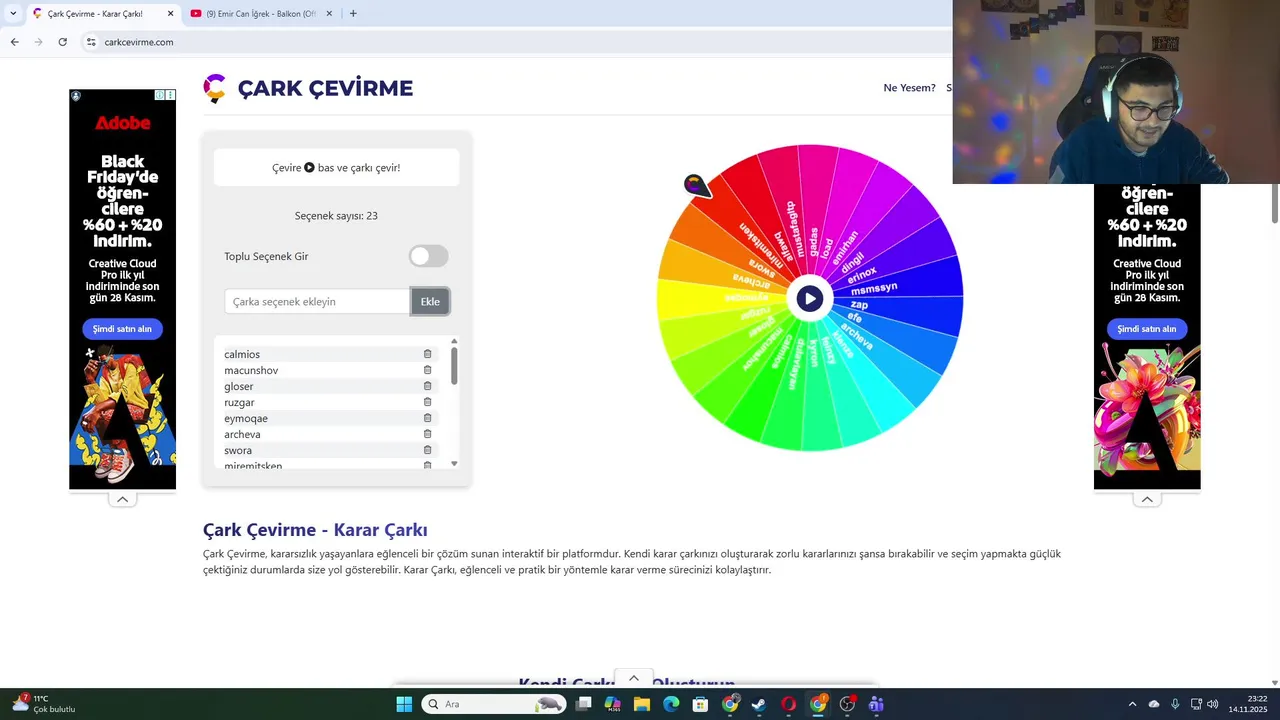Click the options list scroll-up arrow

pyautogui.click(x=454, y=341)
